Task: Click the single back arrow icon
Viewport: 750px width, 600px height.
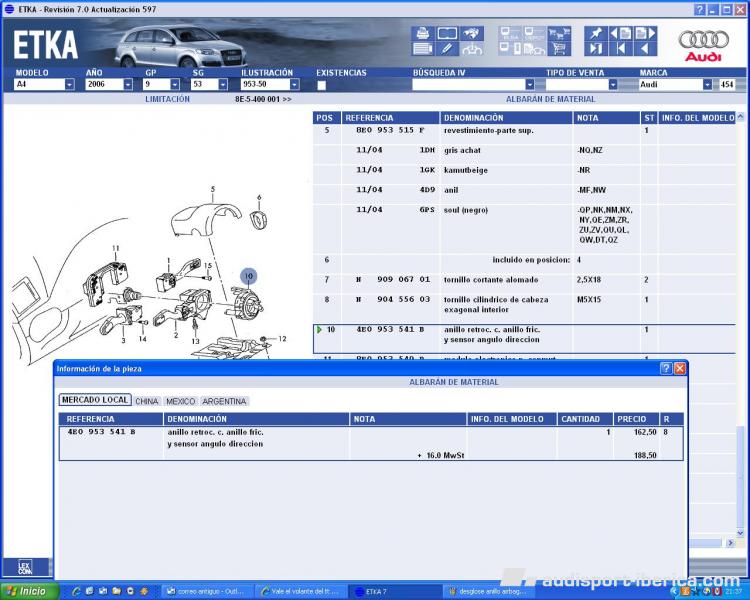Action: pyautogui.click(x=645, y=48)
